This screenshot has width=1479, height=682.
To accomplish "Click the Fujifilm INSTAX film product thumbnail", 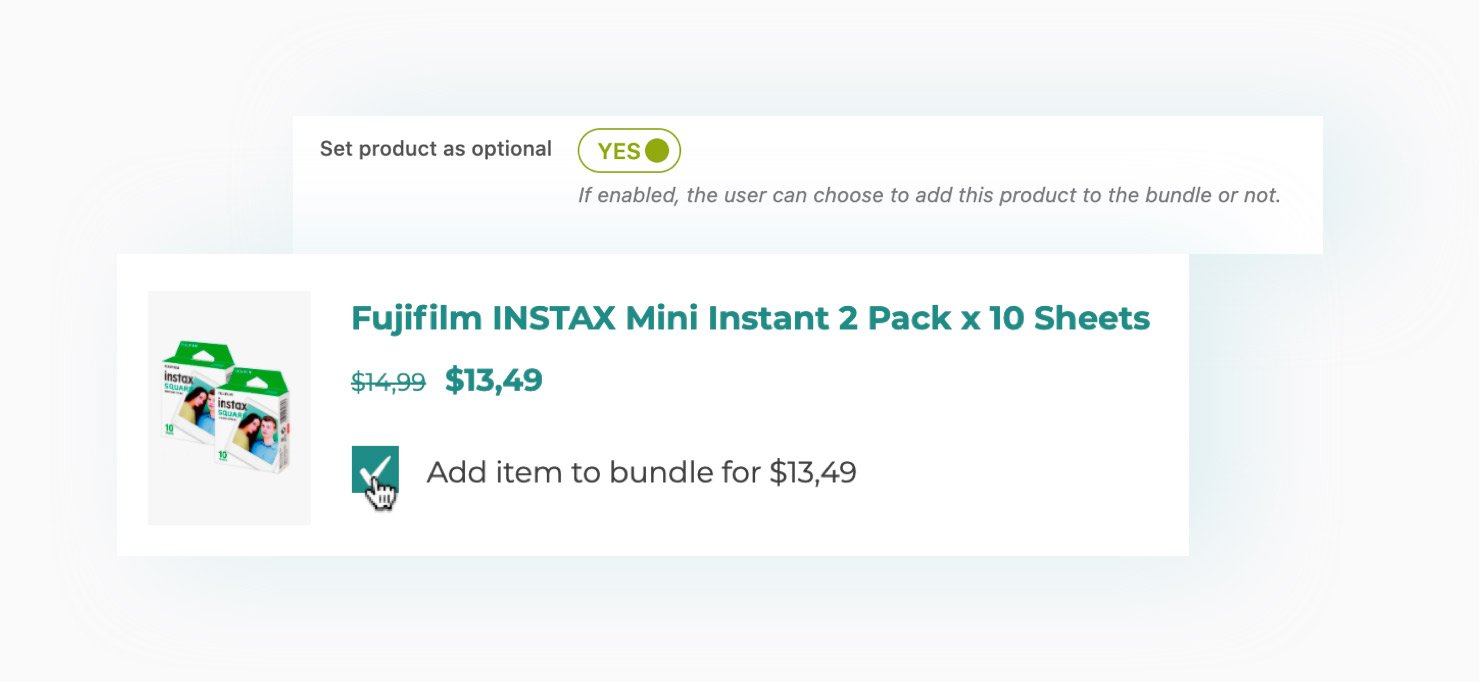I will (x=229, y=407).
